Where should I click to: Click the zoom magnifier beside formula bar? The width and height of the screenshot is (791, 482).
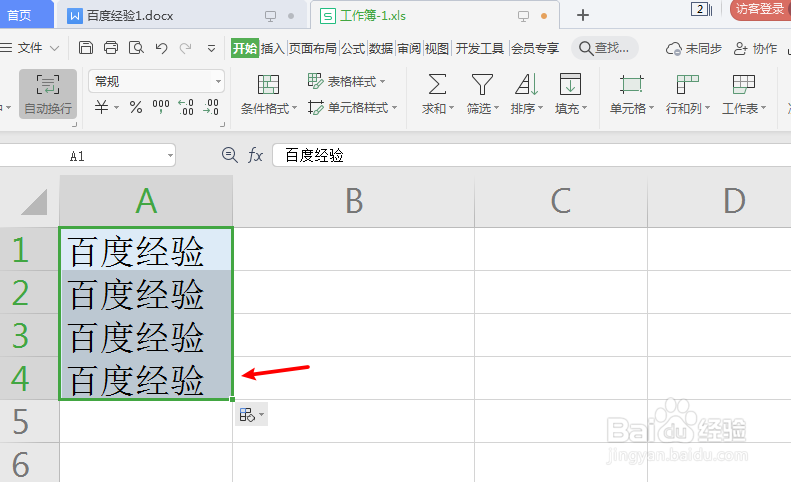coord(230,155)
